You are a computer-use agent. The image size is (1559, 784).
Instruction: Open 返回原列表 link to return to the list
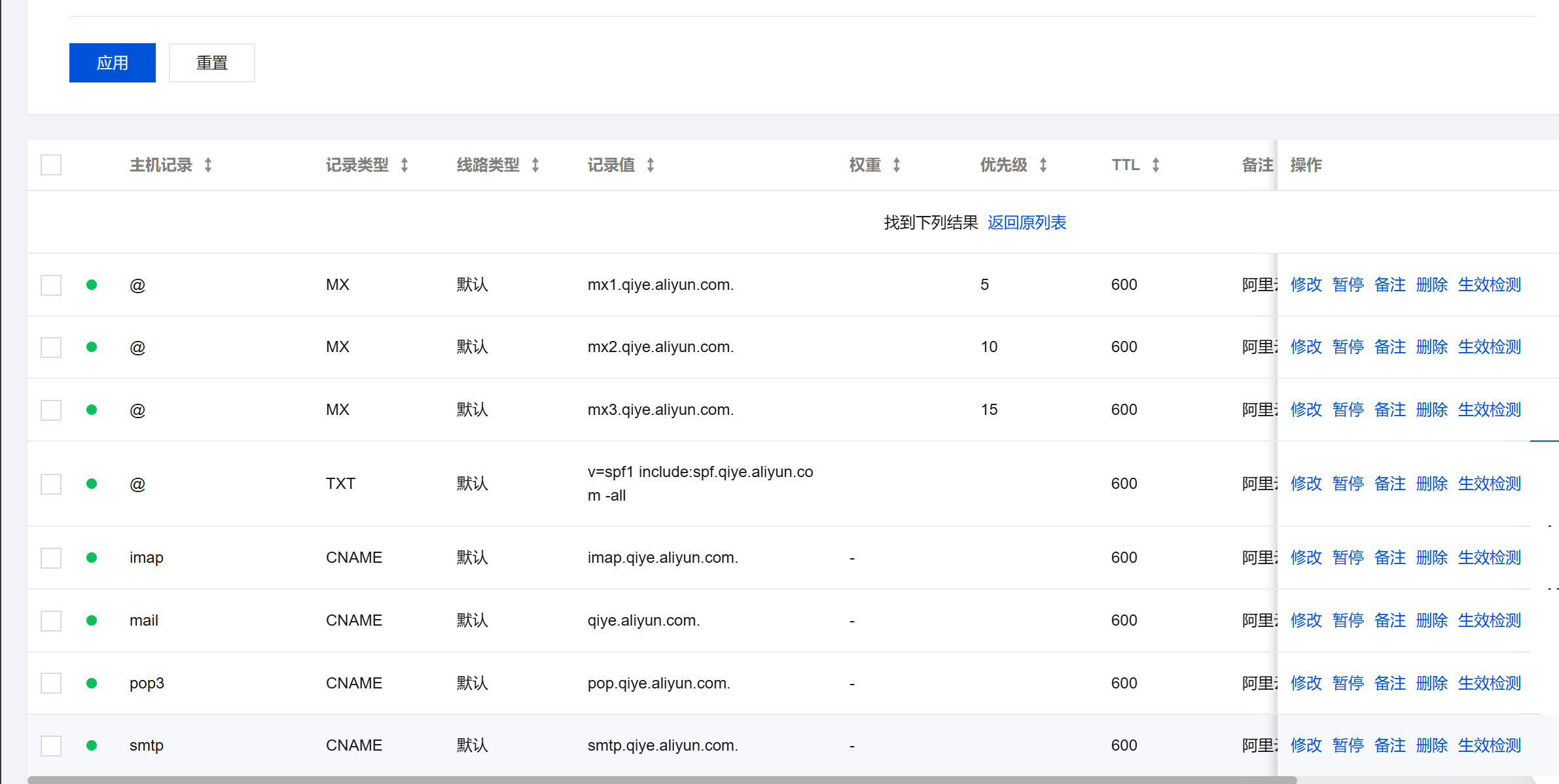tap(1027, 223)
